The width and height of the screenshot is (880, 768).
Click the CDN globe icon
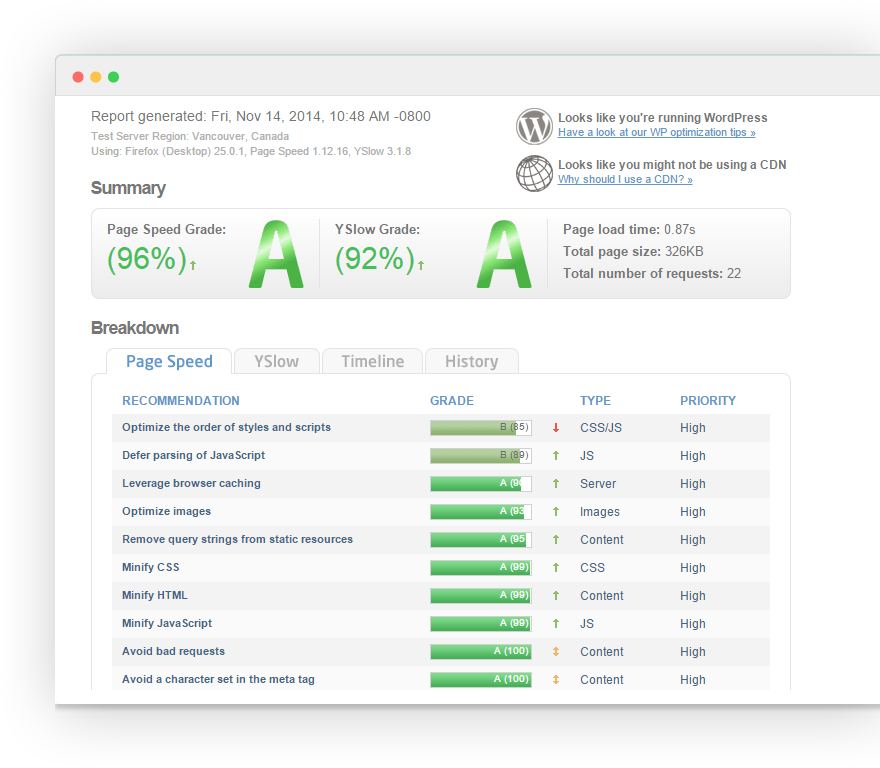[x=534, y=173]
